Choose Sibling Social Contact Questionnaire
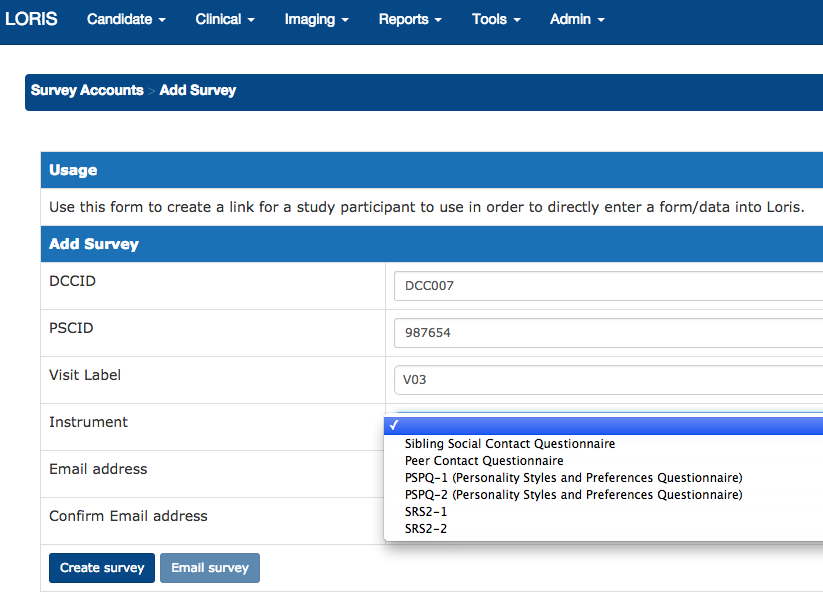This screenshot has width=823, height=592. (510, 444)
